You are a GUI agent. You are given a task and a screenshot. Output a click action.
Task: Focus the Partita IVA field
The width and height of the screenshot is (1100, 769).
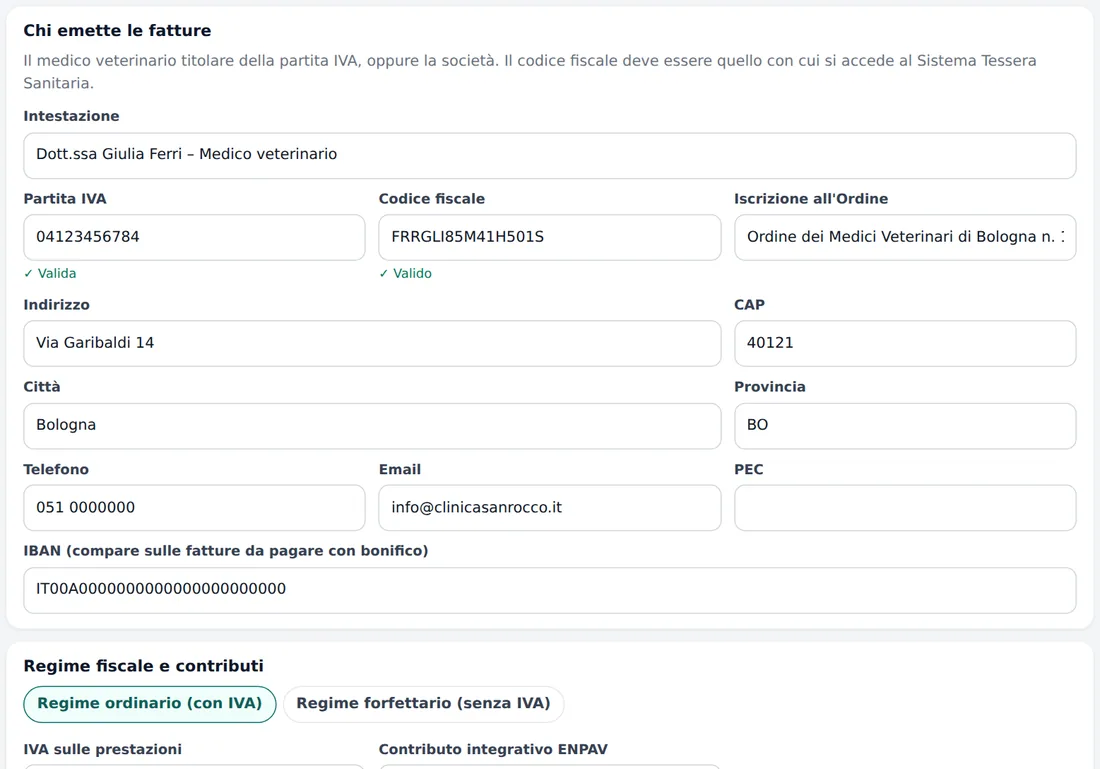pos(194,237)
